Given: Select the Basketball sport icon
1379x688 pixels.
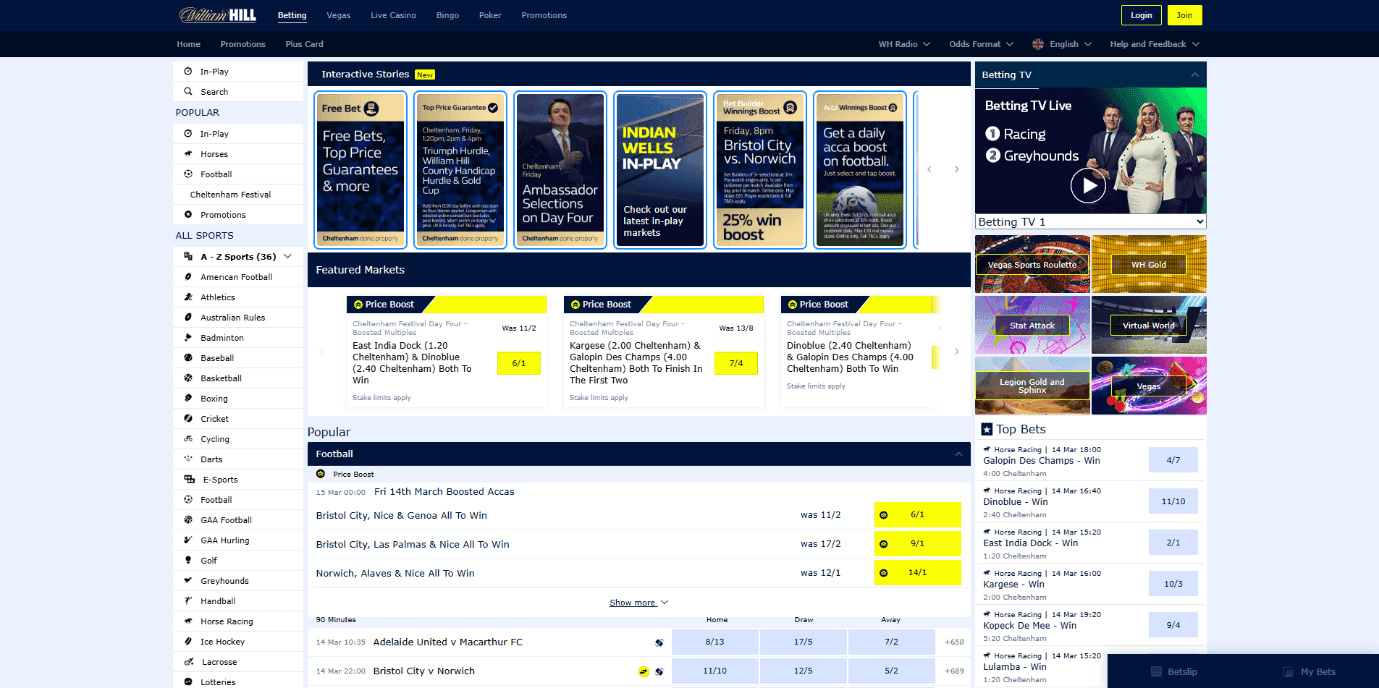Looking at the screenshot, I should pos(190,378).
